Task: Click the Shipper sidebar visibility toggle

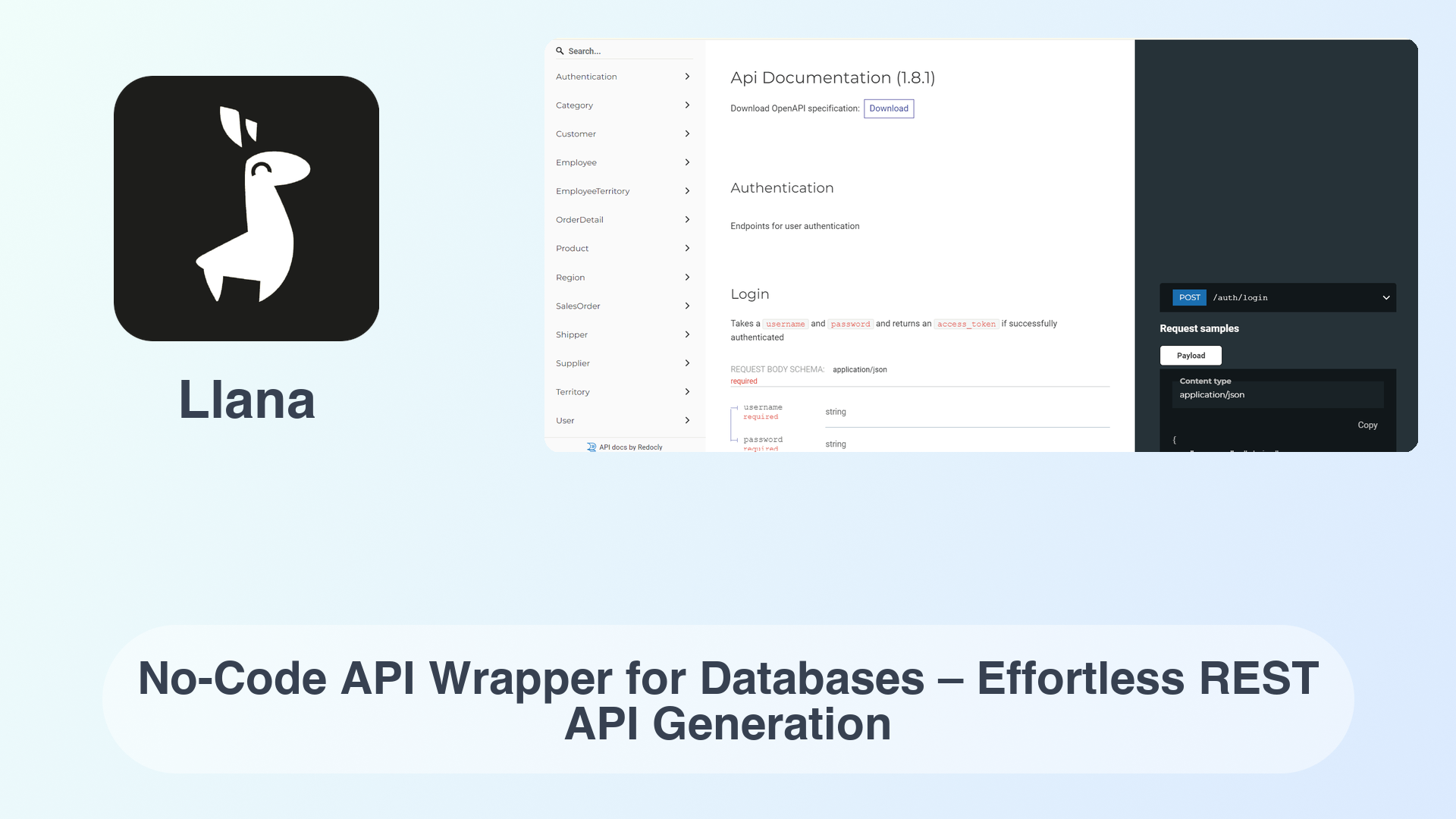Action: [687, 334]
